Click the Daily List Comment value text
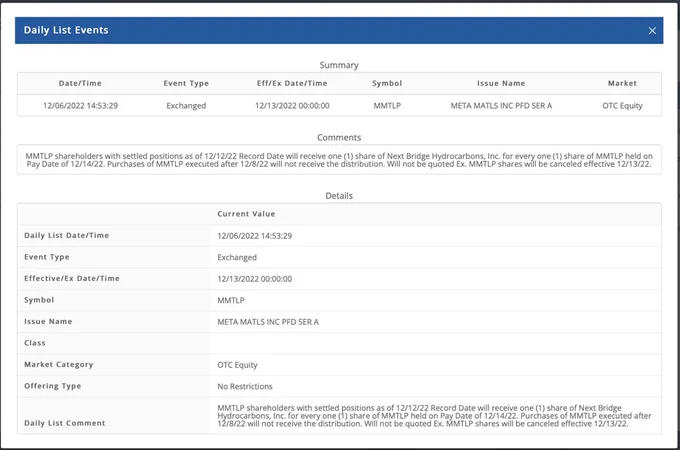 point(434,416)
